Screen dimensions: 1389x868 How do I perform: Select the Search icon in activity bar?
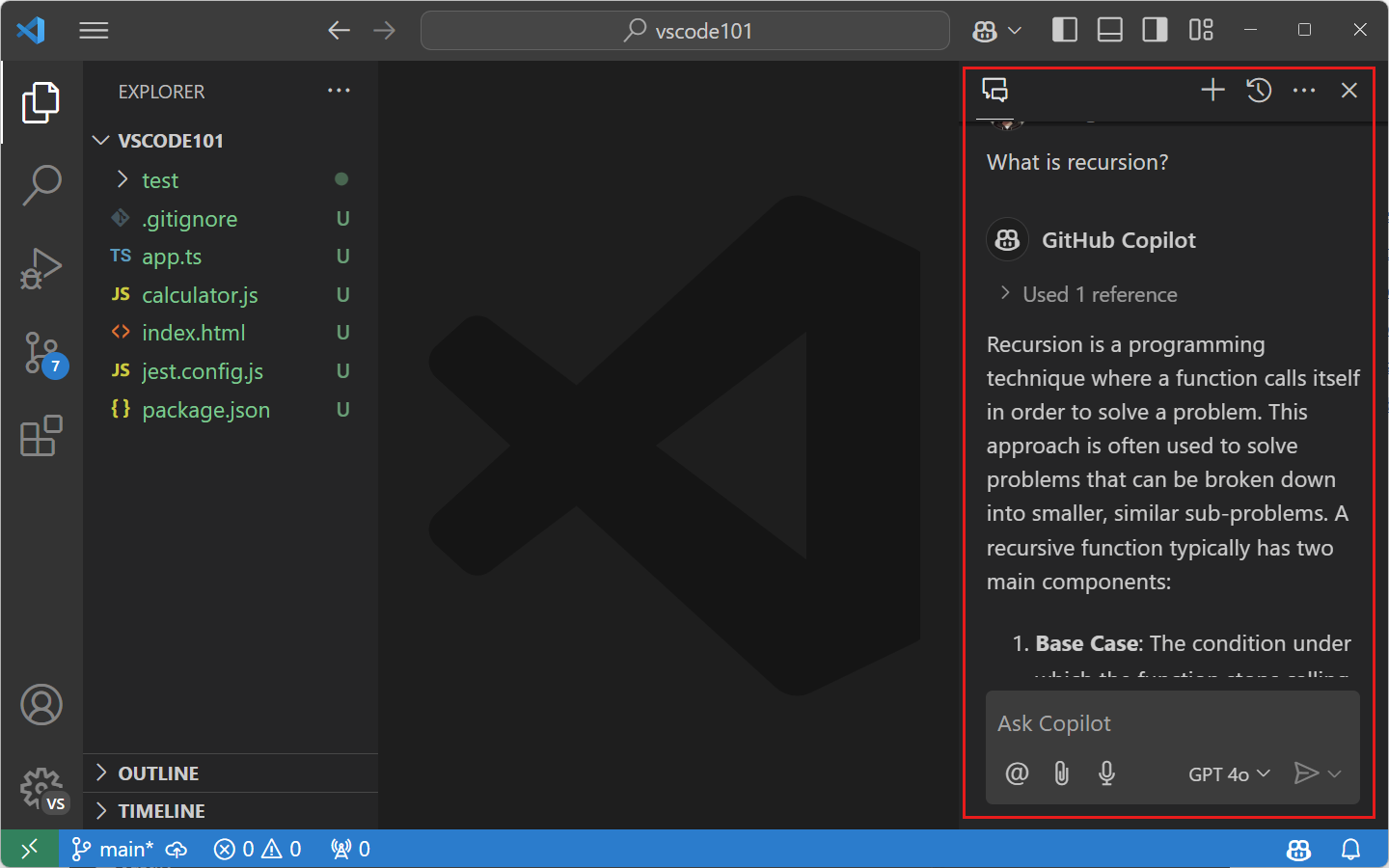pyautogui.click(x=41, y=185)
